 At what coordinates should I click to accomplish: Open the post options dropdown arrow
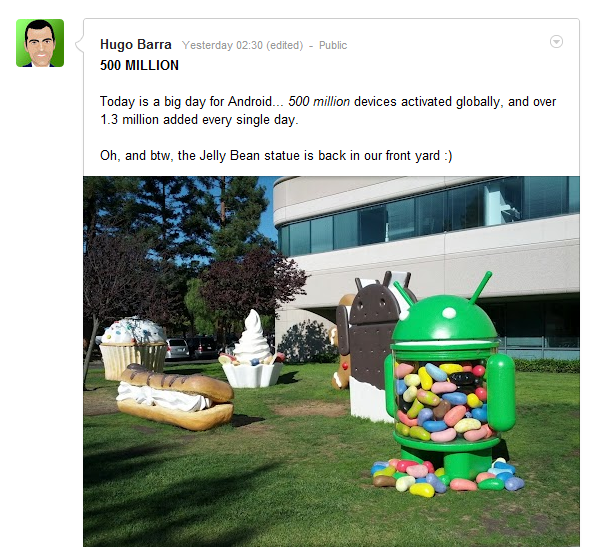point(556,41)
